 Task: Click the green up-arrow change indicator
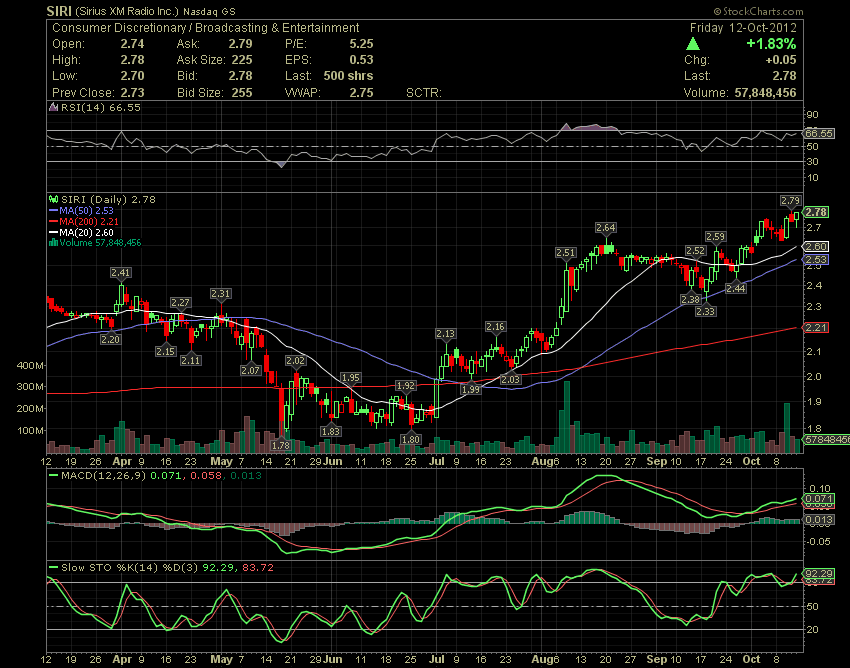[x=693, y=44]
